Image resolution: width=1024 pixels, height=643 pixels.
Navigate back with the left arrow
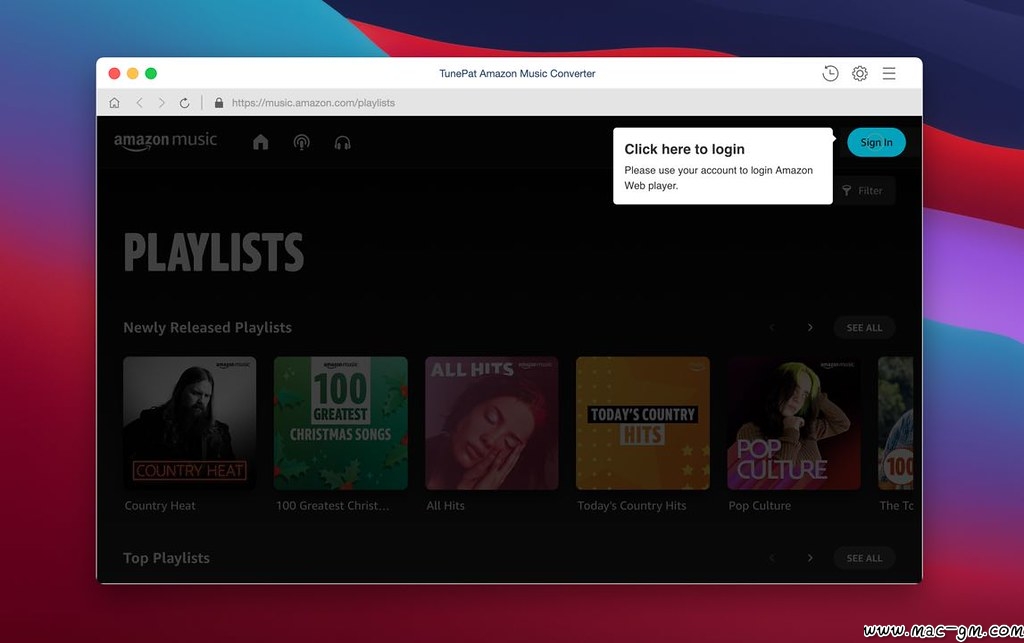click(x=139, y=103)
